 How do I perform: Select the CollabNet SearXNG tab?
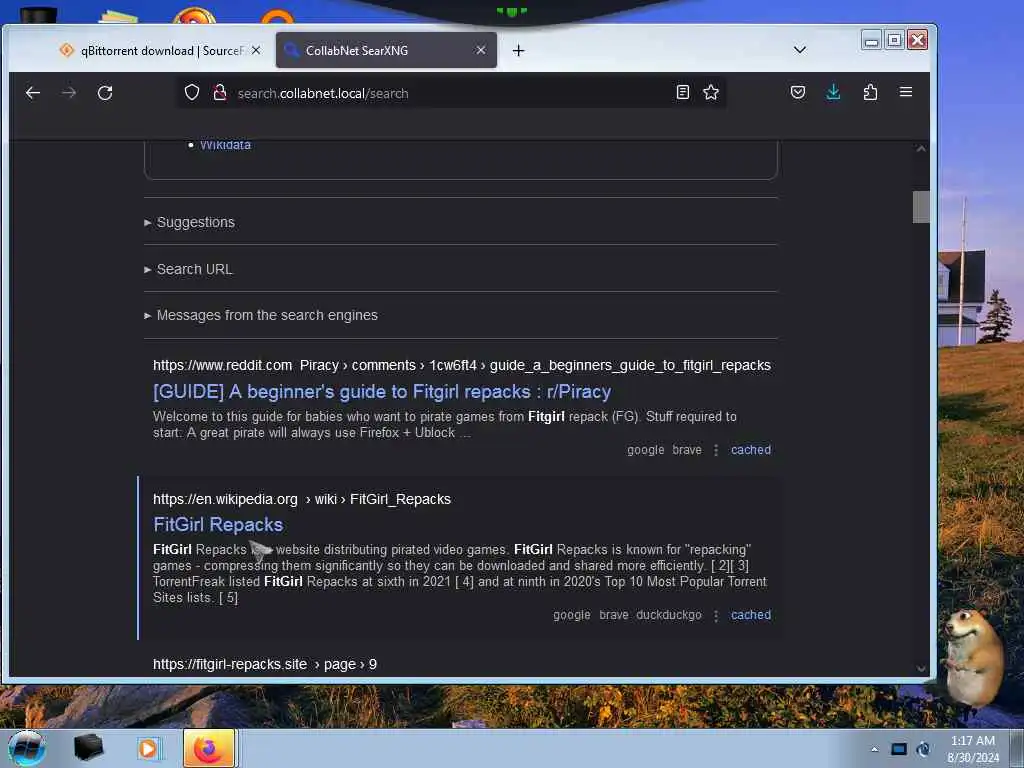pyautogui.click(x=386, y=50)
